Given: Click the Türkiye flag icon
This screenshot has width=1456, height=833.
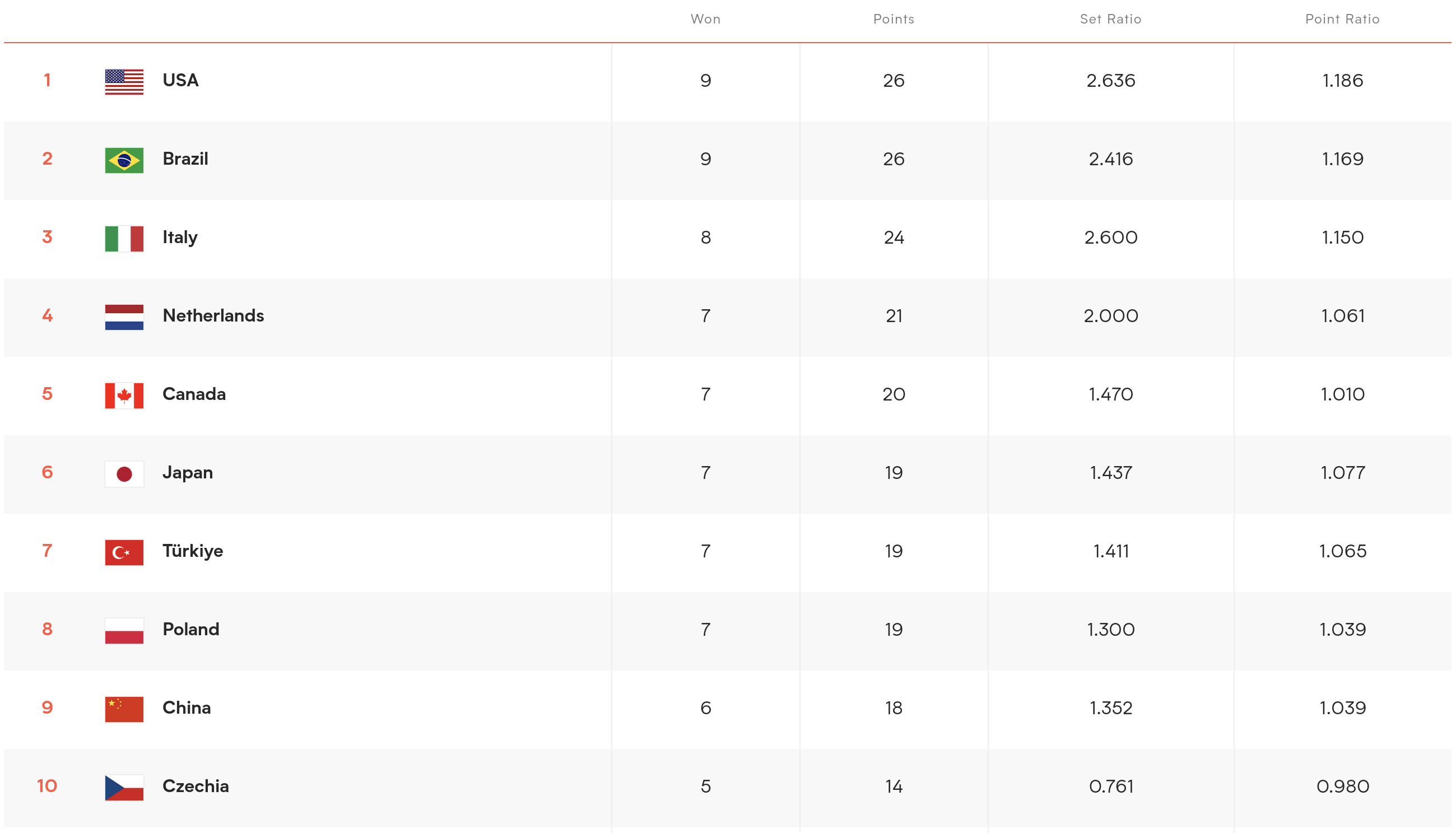Looking at the screenshot, I should (x=124, y=552).
